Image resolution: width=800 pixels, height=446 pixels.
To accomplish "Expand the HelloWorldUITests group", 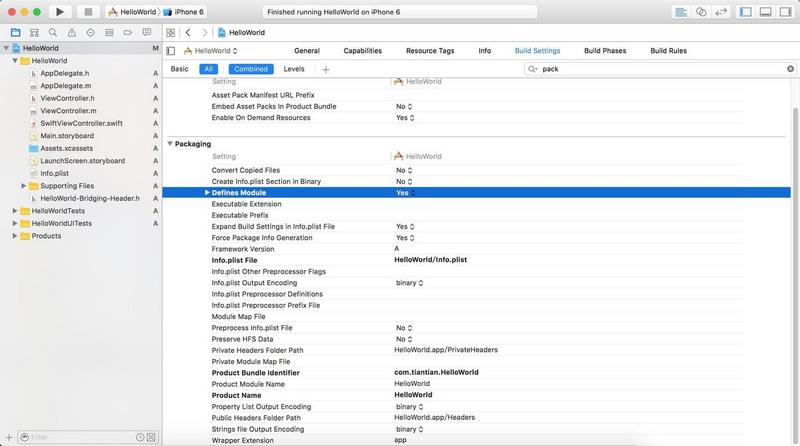I will (15, 224).
